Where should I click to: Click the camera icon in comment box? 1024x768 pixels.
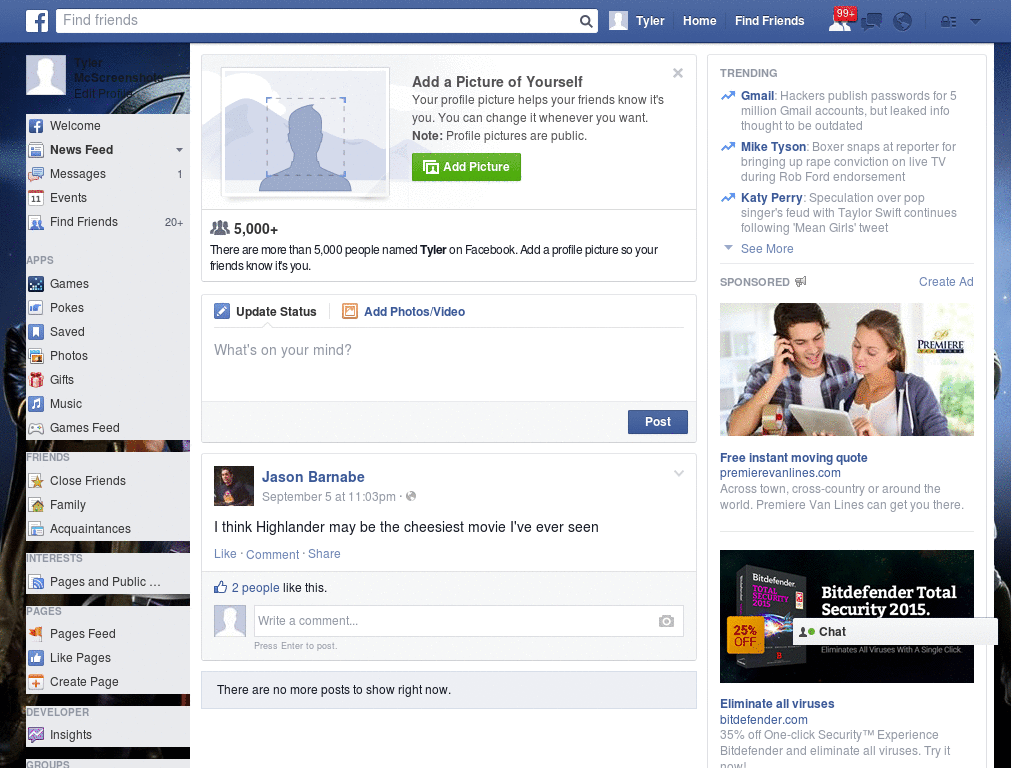[666, 621]
